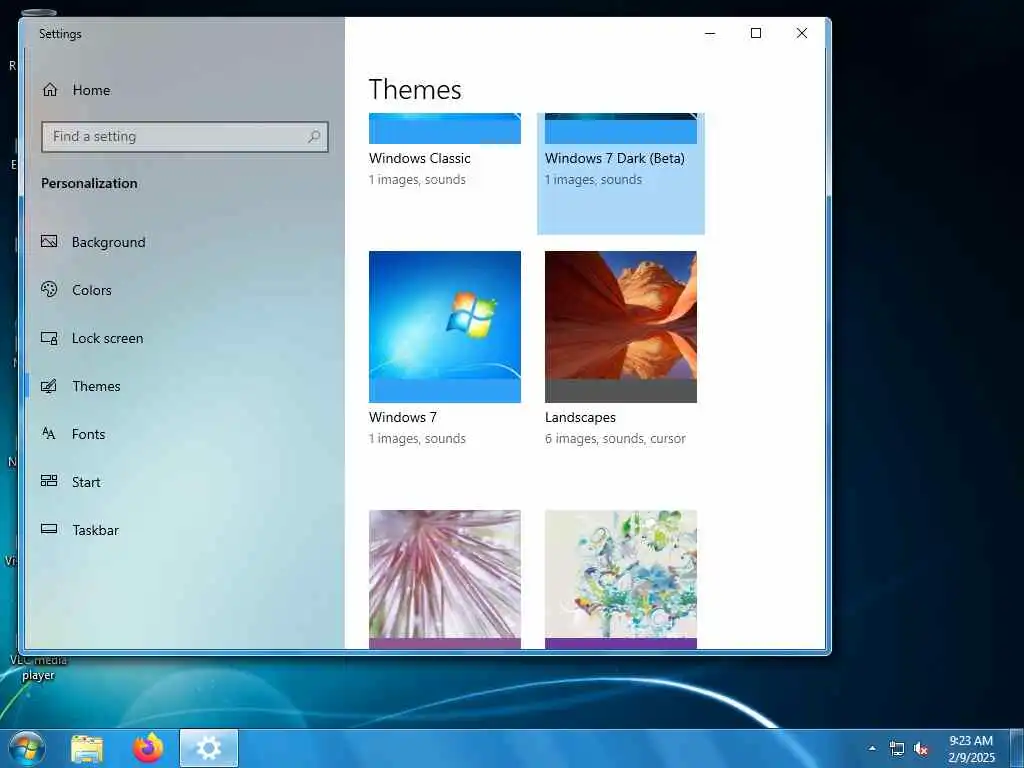Choose the pink flower theme thumbnail
The height and width of the screenshot is (768, 1024).
445,579
